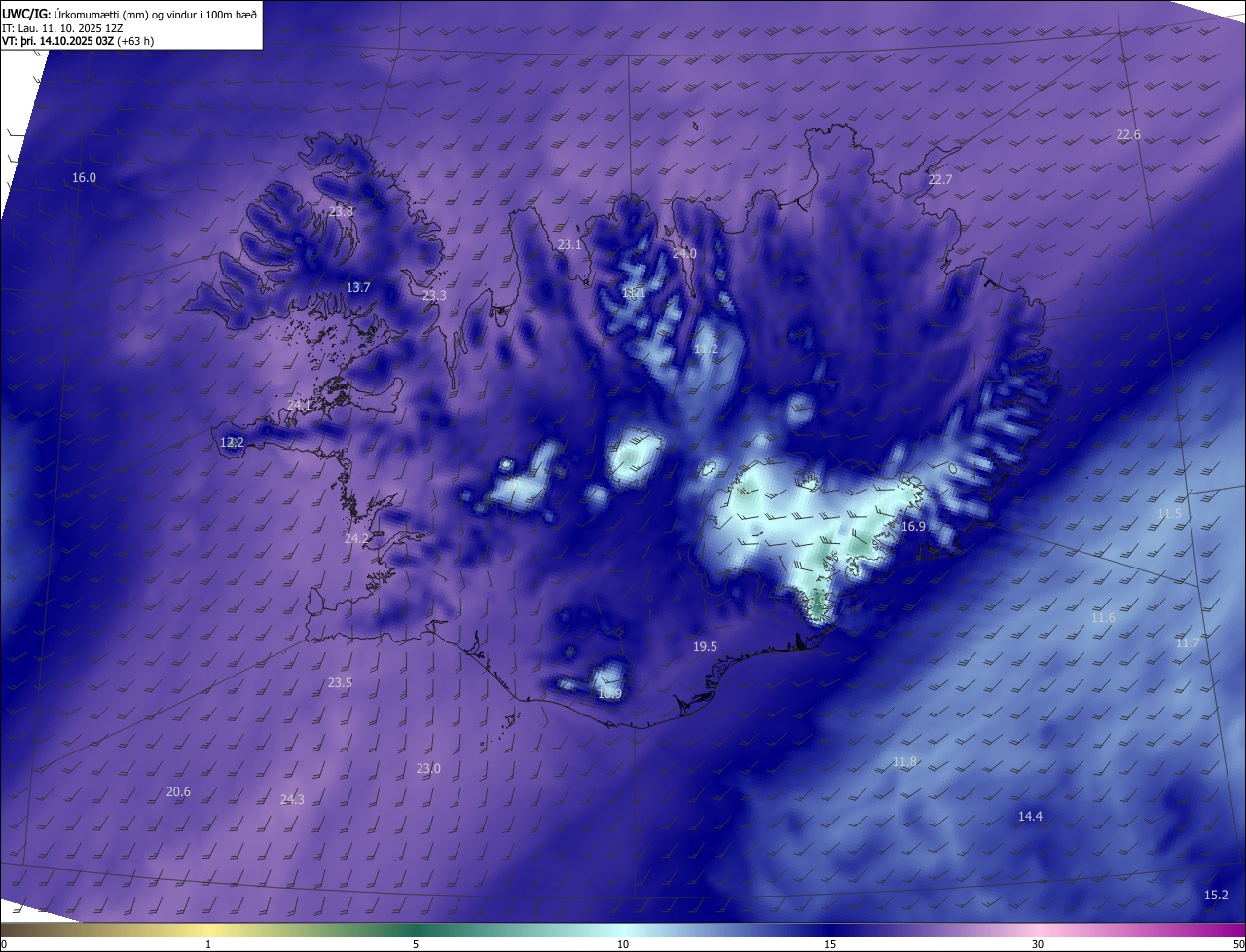Click the 0 tick on the color scale
Screen dimensions: 1246x952
[4, 944]
